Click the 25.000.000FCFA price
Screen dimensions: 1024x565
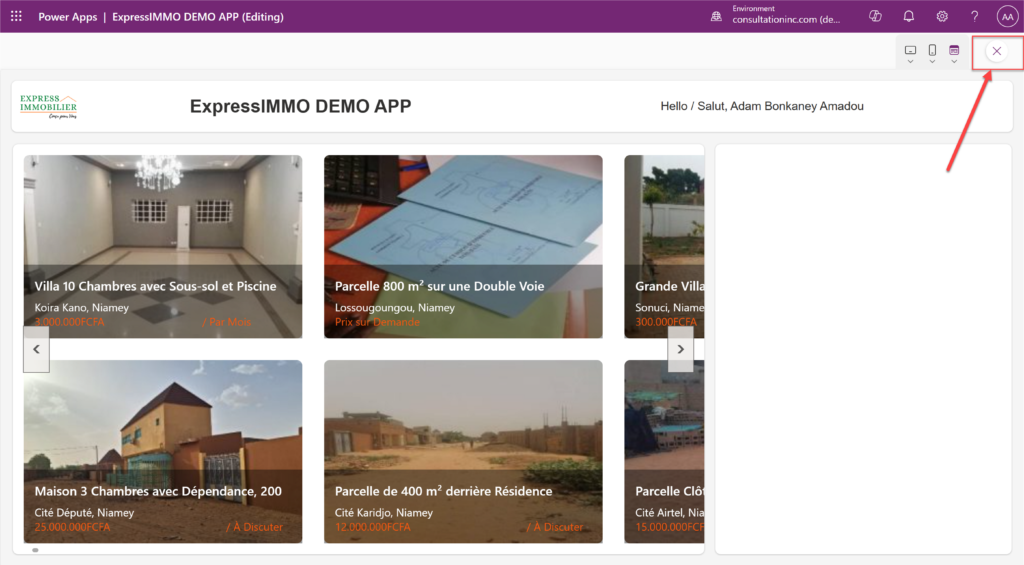pos(72,527)
